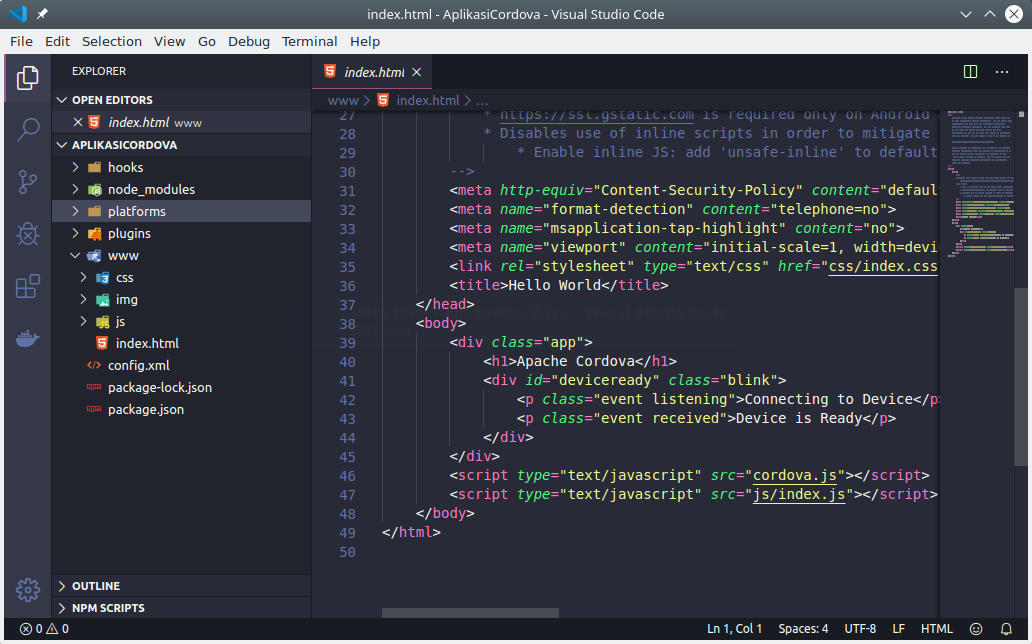
Task: Open the Manage gear menu
Action: (27, 590)
